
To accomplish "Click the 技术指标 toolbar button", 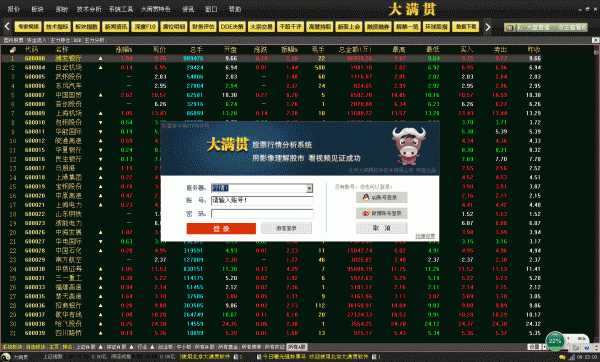I will [57, 26].
